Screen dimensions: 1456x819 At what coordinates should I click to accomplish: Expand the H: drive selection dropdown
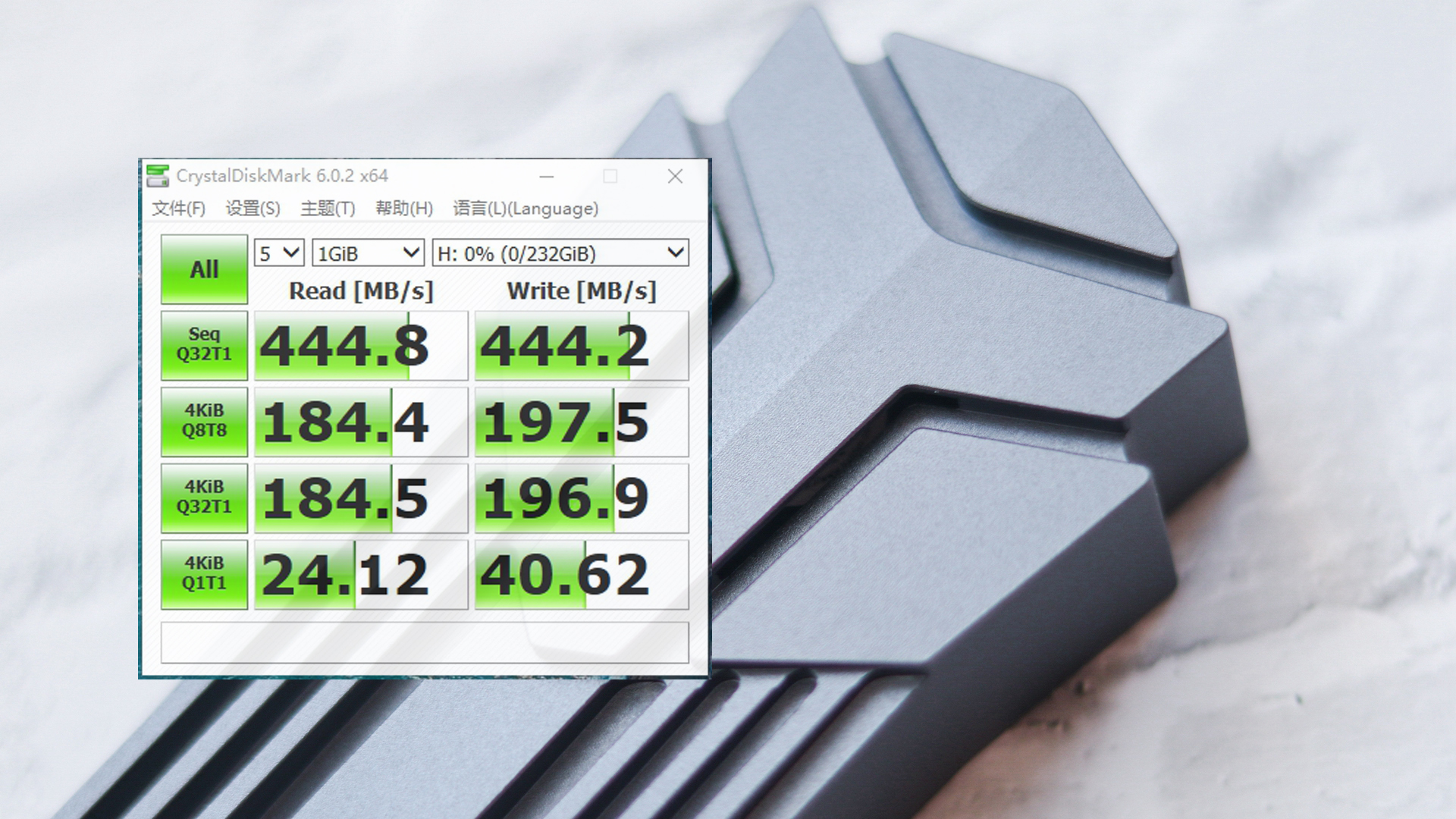coord(560,253)
